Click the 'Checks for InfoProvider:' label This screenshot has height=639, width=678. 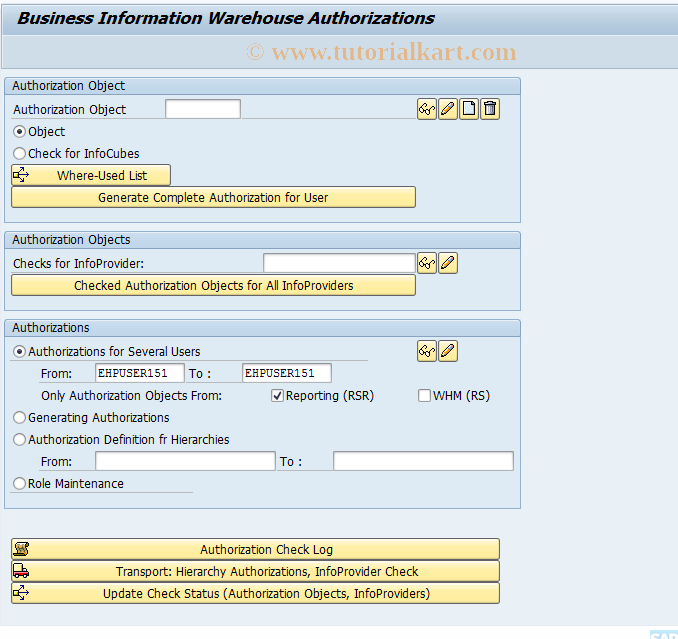click(78, 263)
